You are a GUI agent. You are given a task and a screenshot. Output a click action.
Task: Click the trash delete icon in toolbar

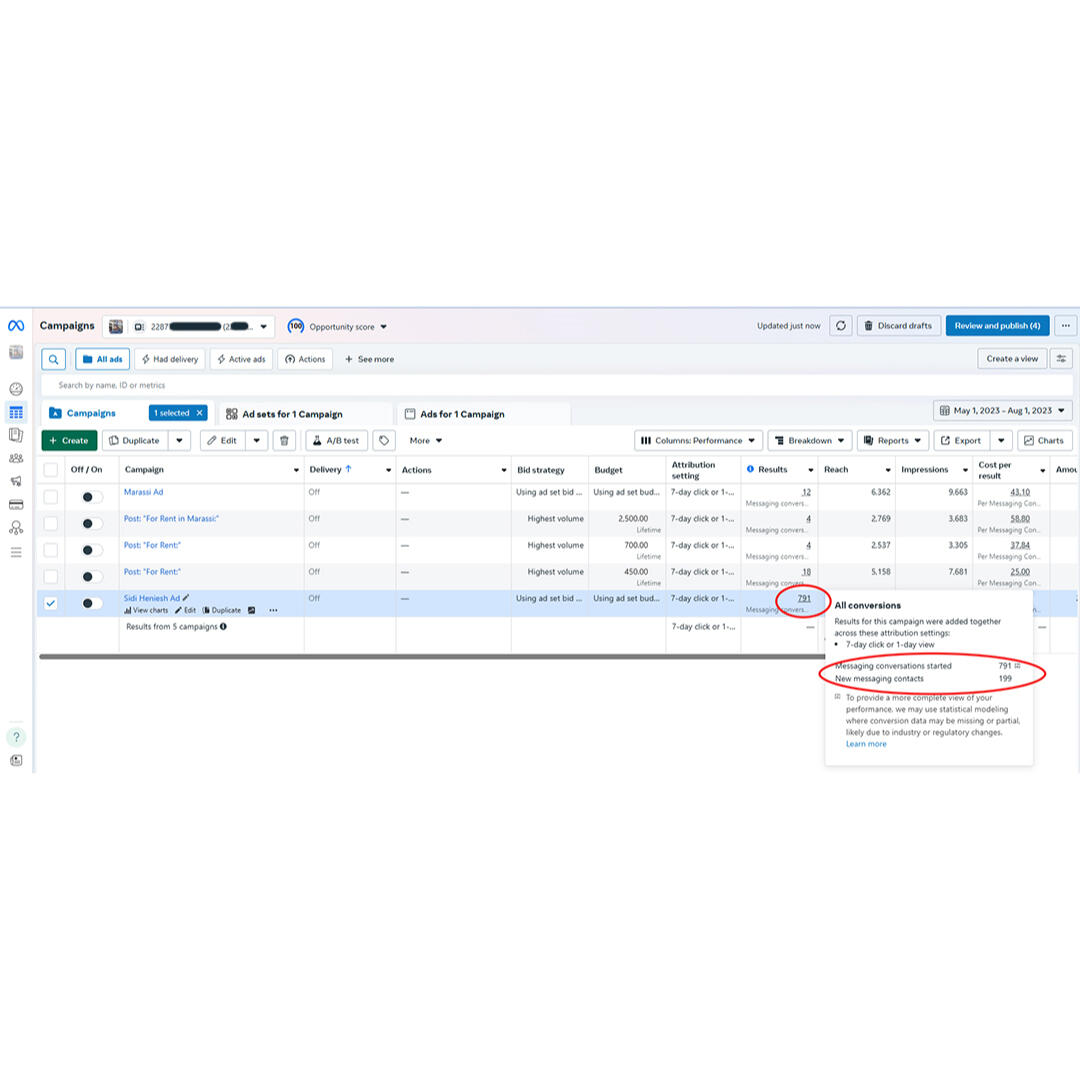point(284,441)
